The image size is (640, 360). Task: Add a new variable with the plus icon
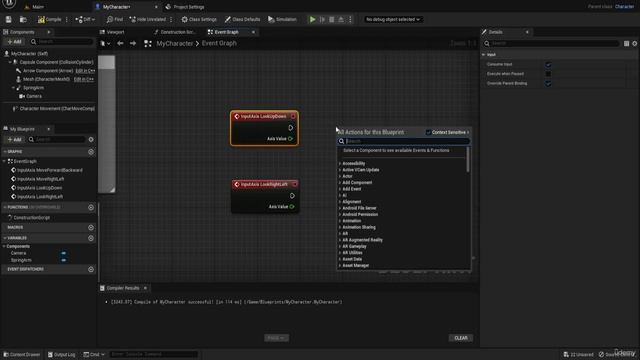coord(91,238)
